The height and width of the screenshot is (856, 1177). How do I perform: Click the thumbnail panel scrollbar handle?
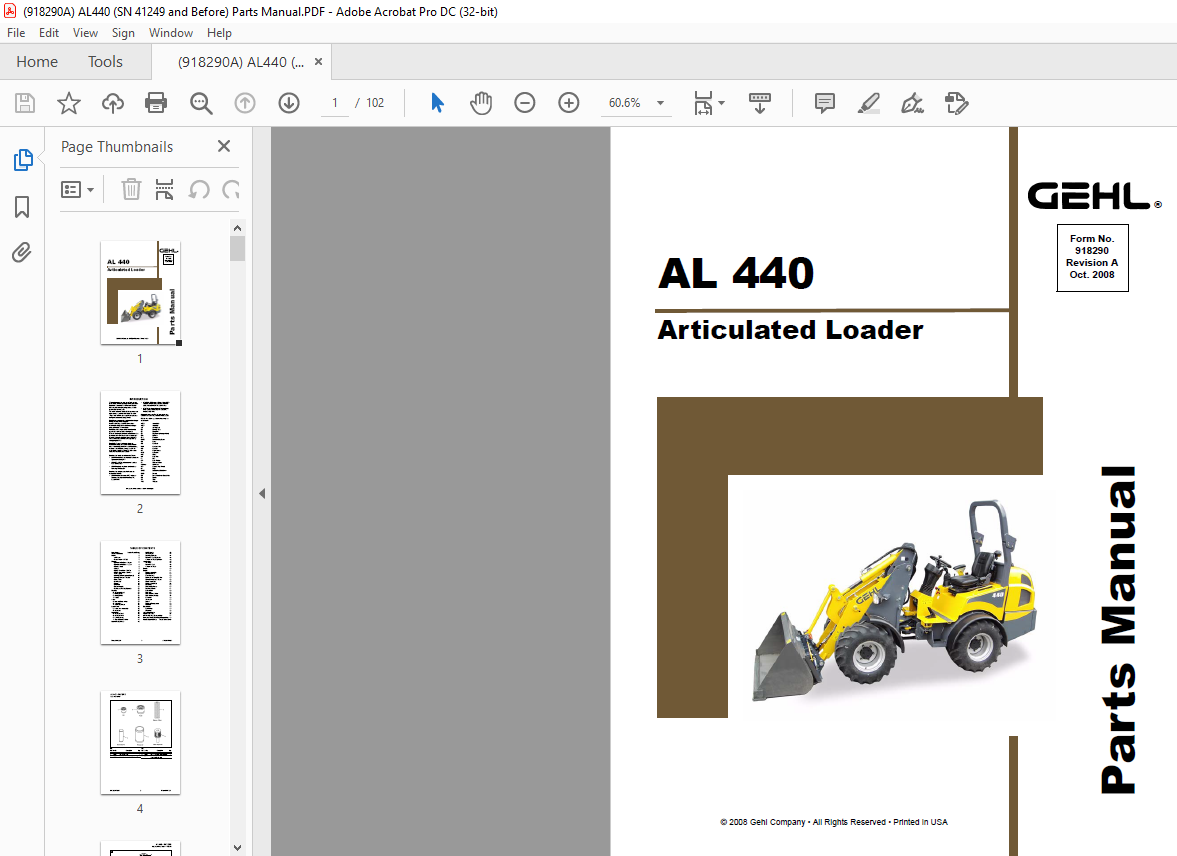click(237, 249)
